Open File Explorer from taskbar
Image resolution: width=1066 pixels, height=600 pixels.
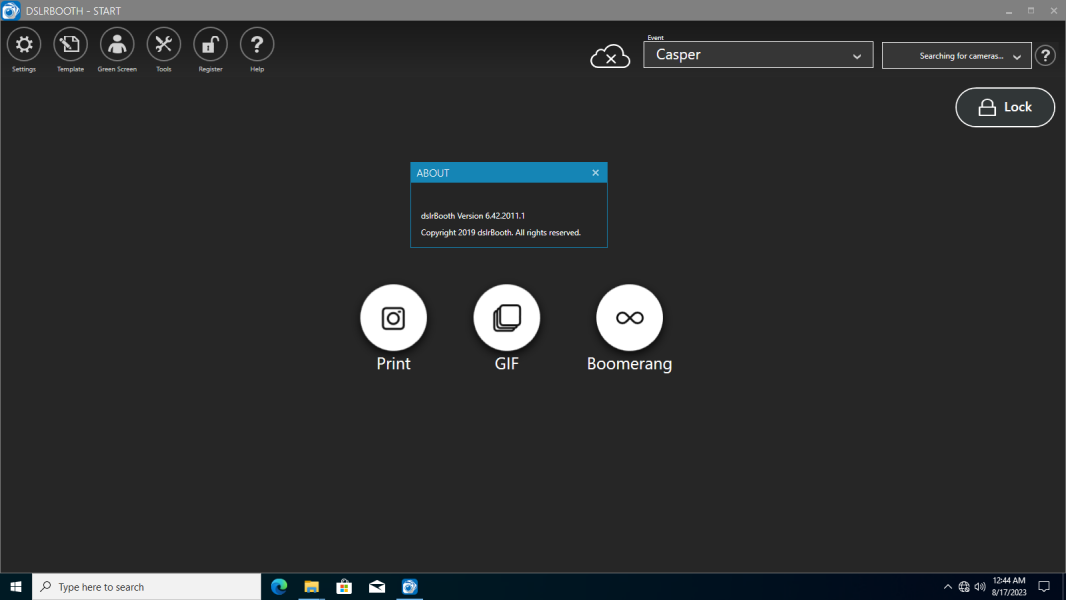(x=311, y=586)
